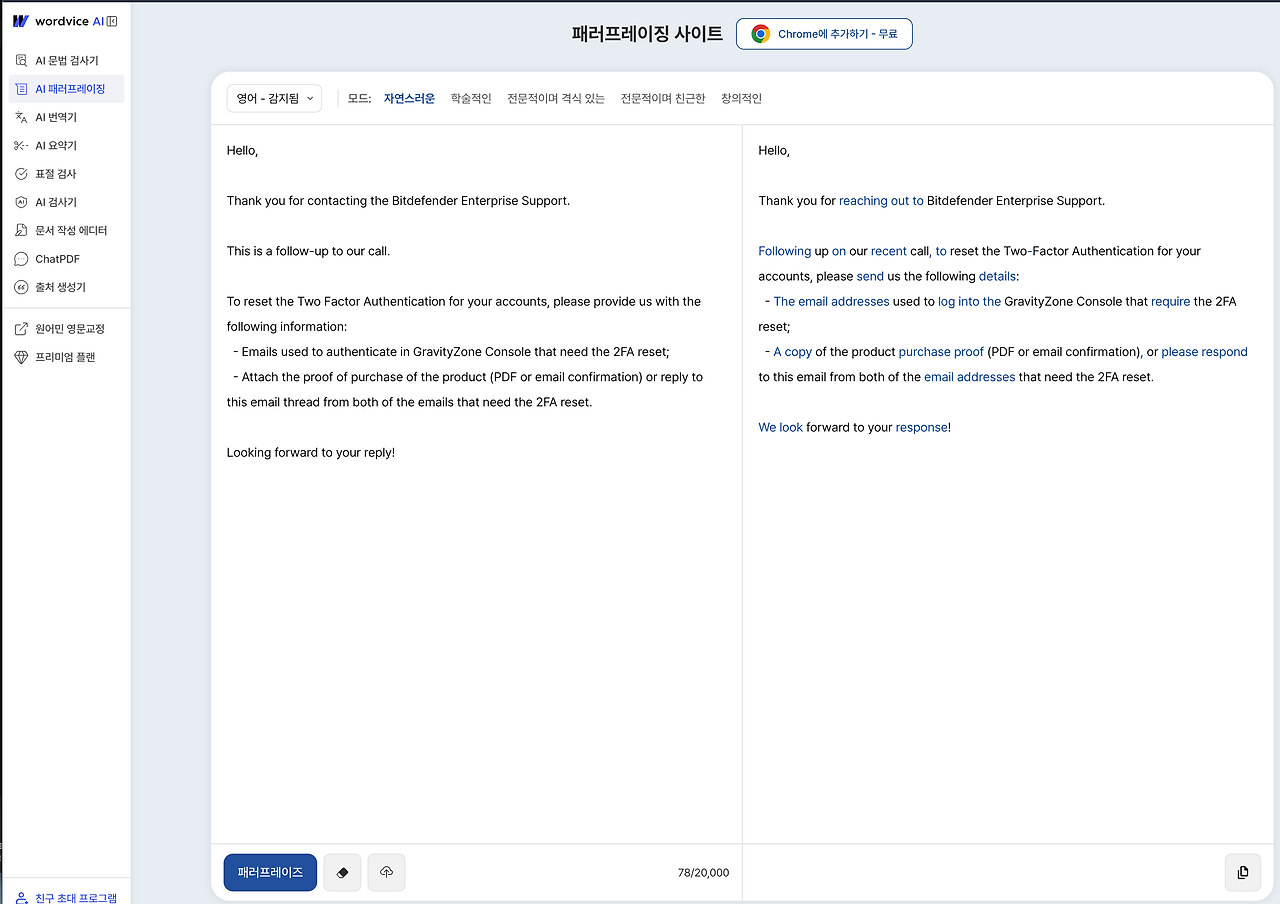Click the Chrome에 추가하기 - 무료 button

pos(824,34)
